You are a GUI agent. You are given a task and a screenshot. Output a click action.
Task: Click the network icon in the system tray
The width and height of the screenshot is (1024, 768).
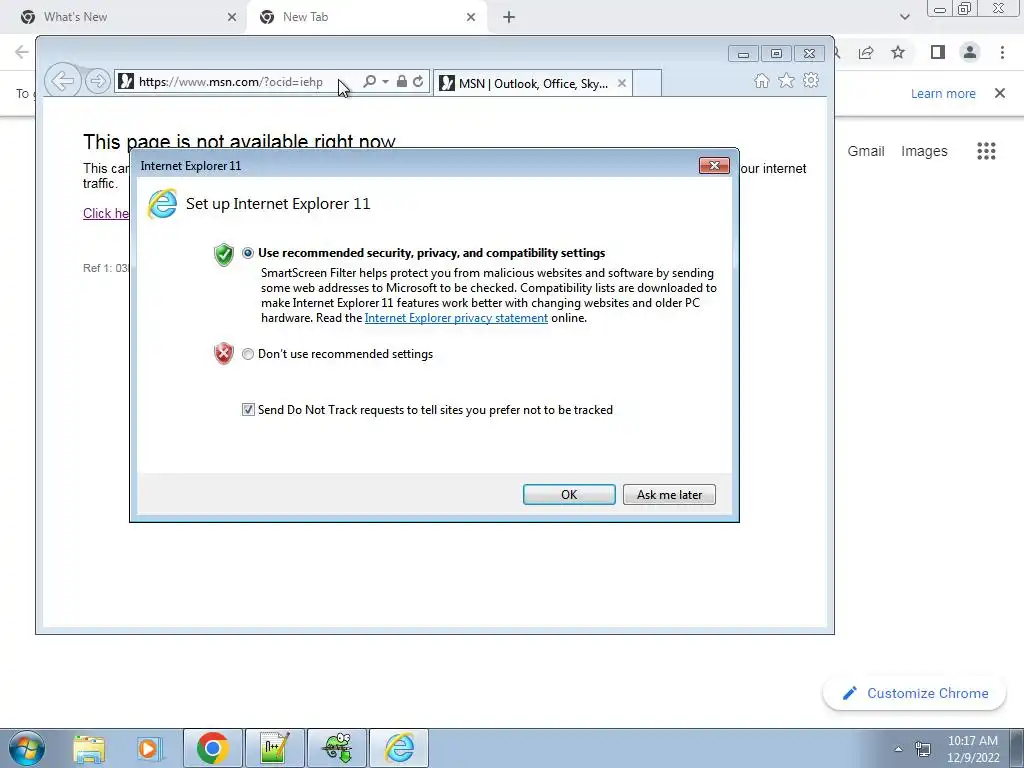(922, 749)
